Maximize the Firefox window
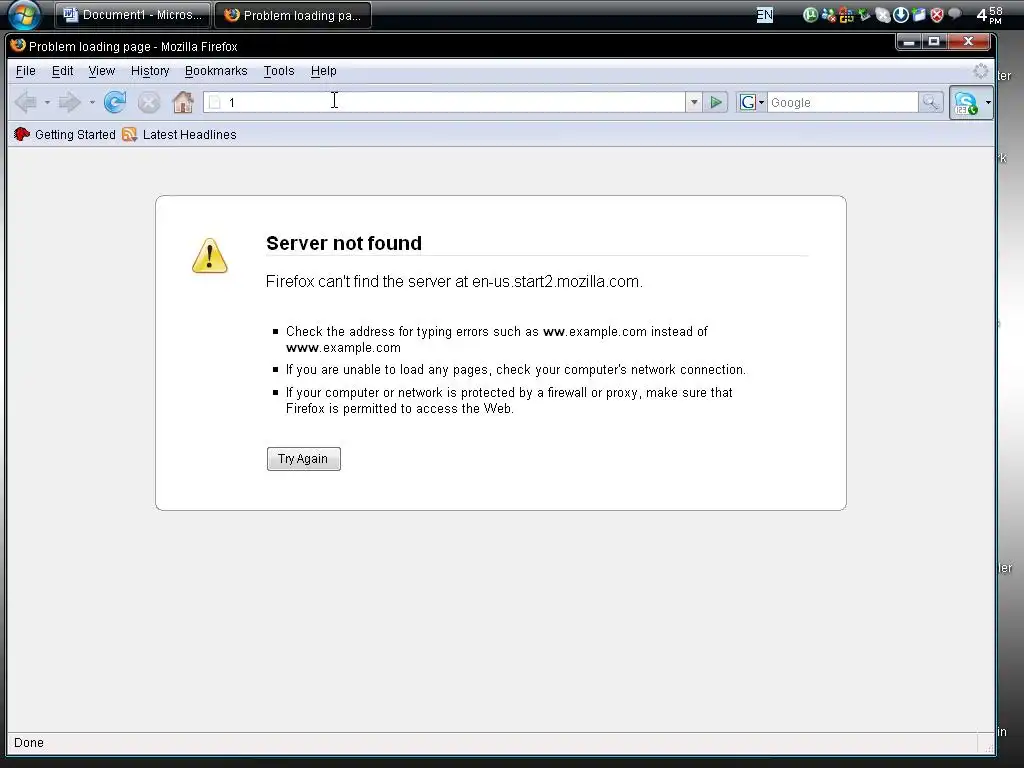1024x768 pixels. coord(934,41)
